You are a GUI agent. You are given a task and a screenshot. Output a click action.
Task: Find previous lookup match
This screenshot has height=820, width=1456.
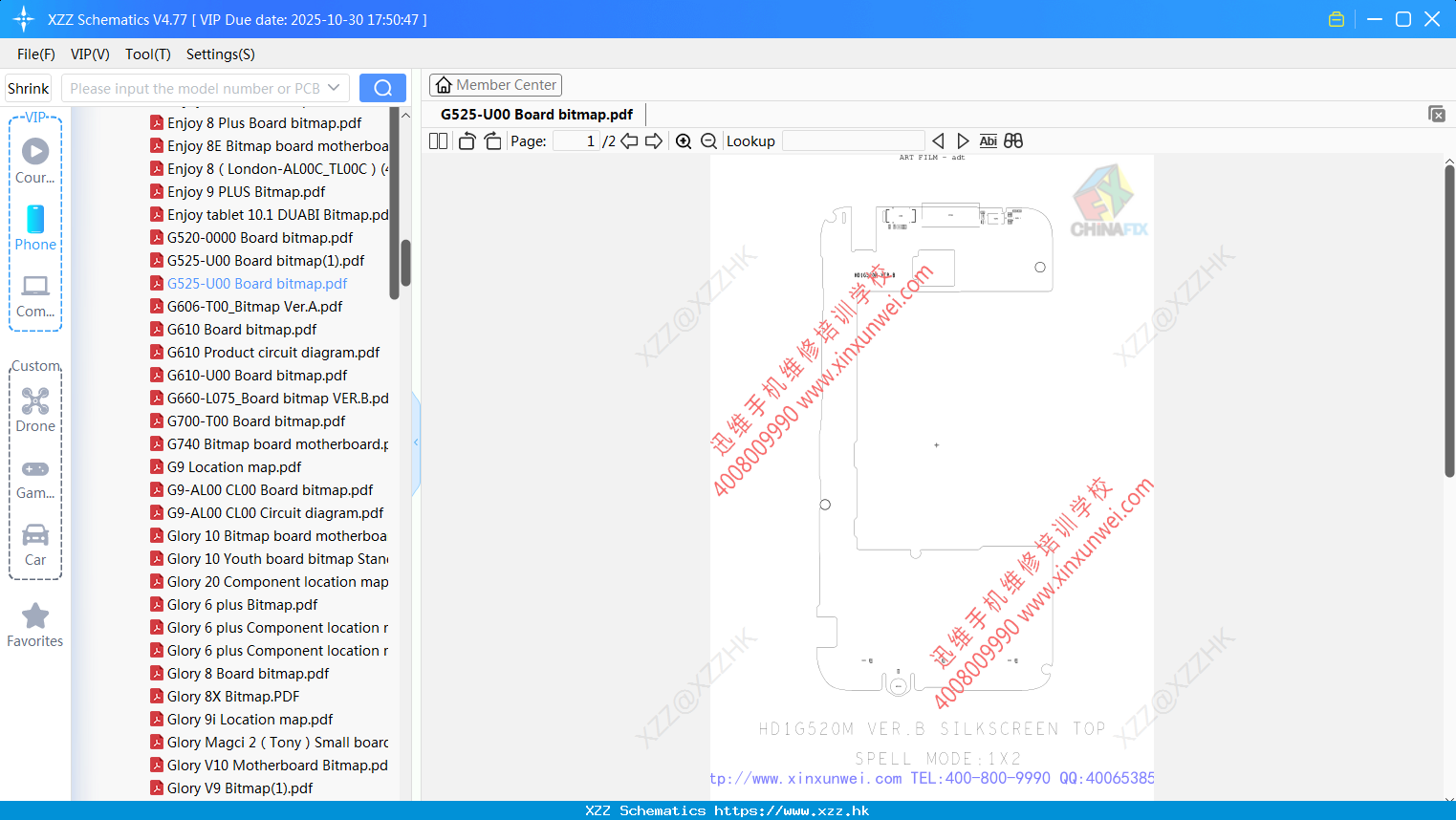(938, 140)
